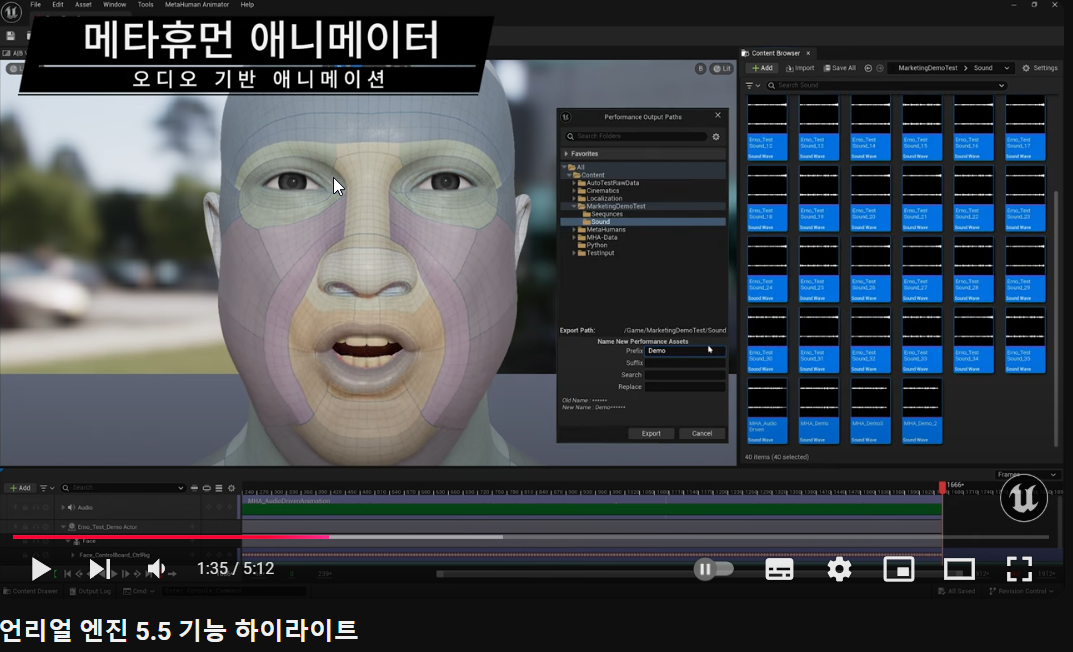Select the Localization folder
Screen dimensions: 1073x652
(604, 198)
